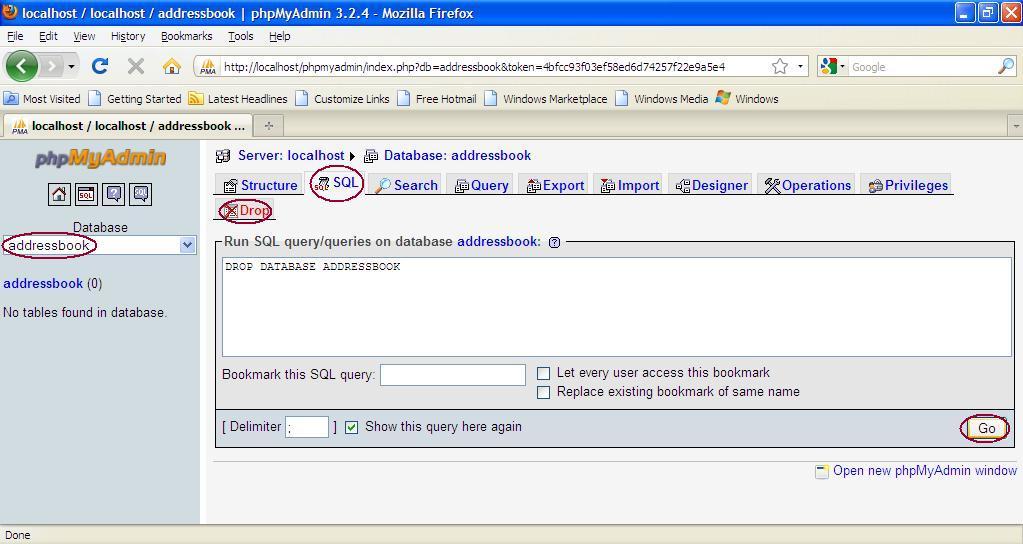Select the localhost / addressbook browser tab
Image resolution: width=1023 pixels, height=544 pixels.
click(x=127, y=125)
